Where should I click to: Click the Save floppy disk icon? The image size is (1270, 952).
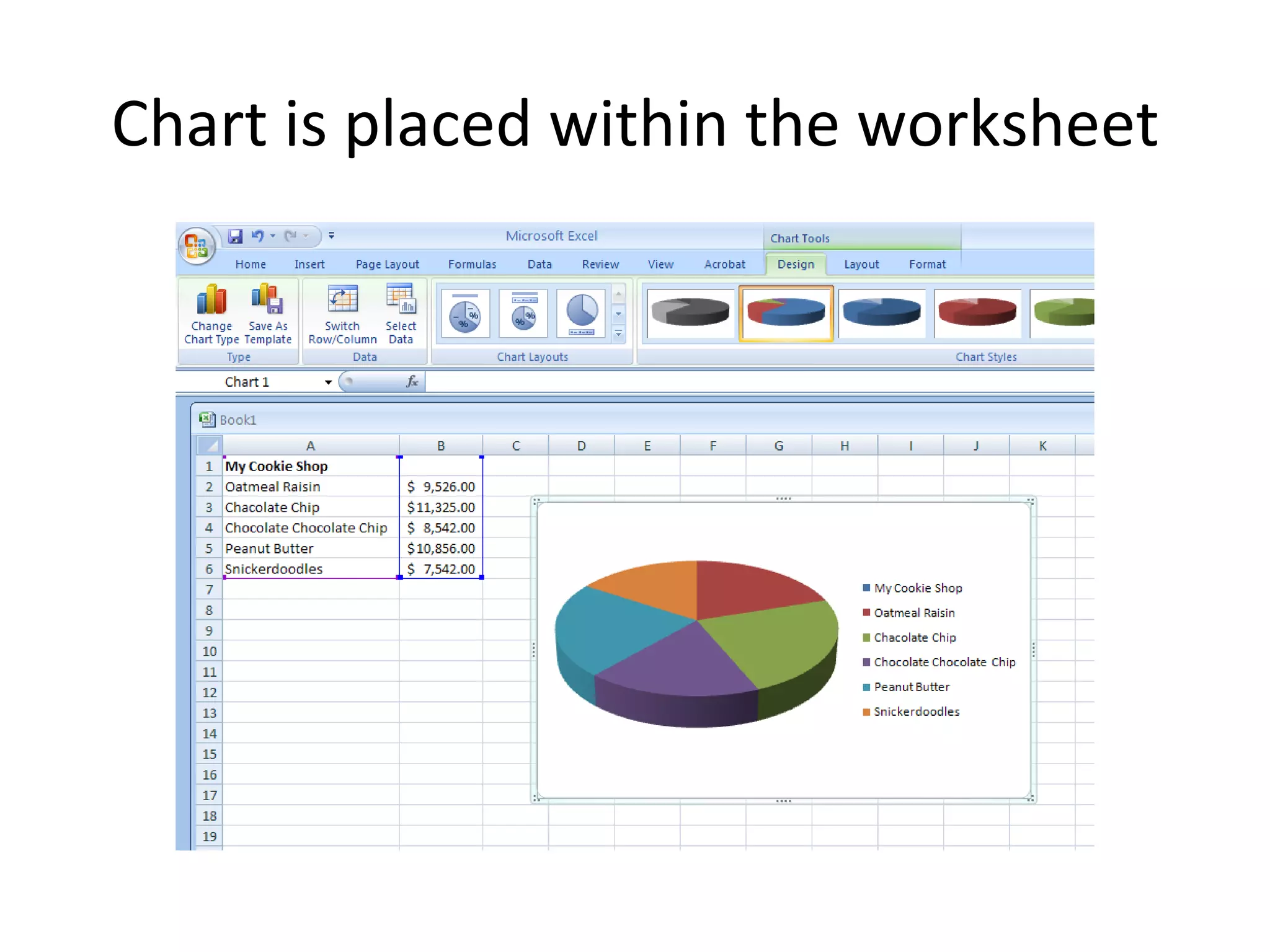pyautogui.click(x=235, y=236)
